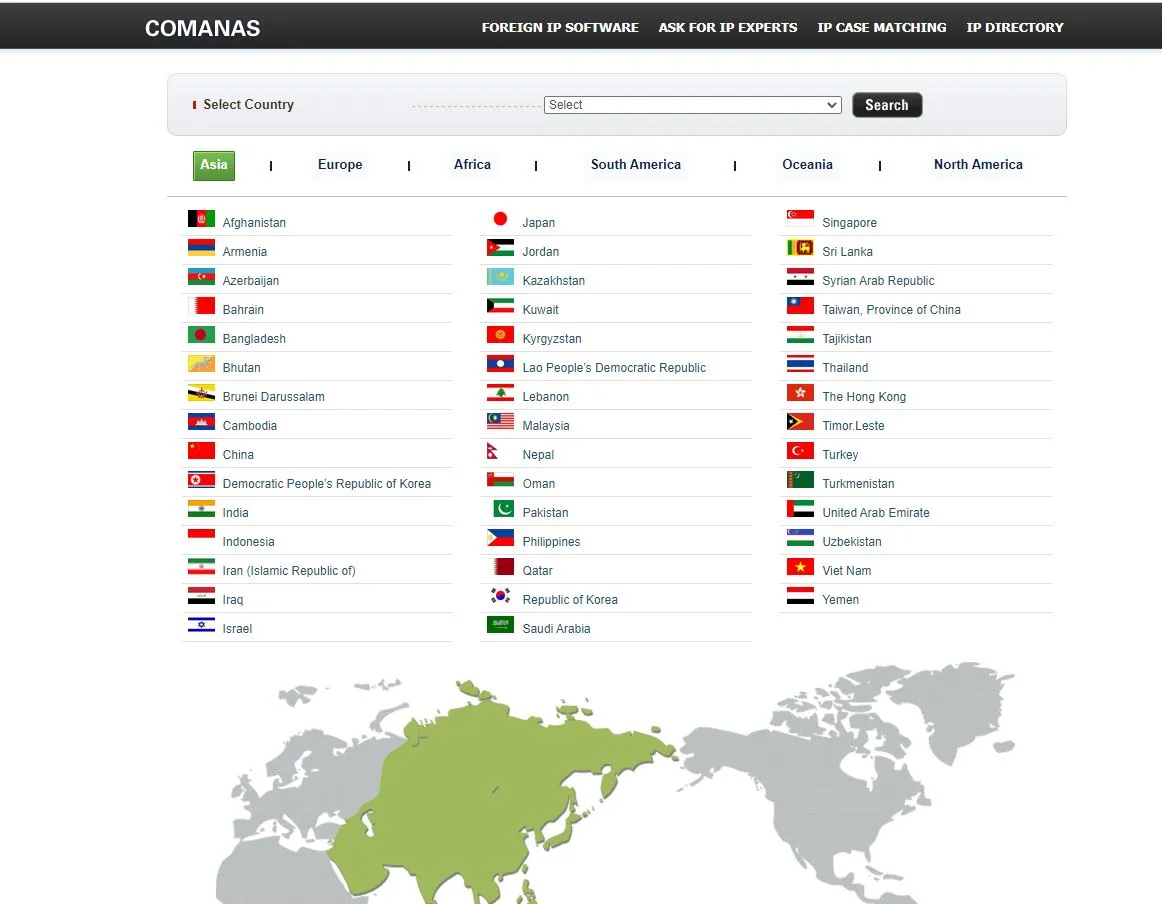Click the Timor Leste flag icon
Viewport: 1162px width, 904px height.
pos(800,422)
